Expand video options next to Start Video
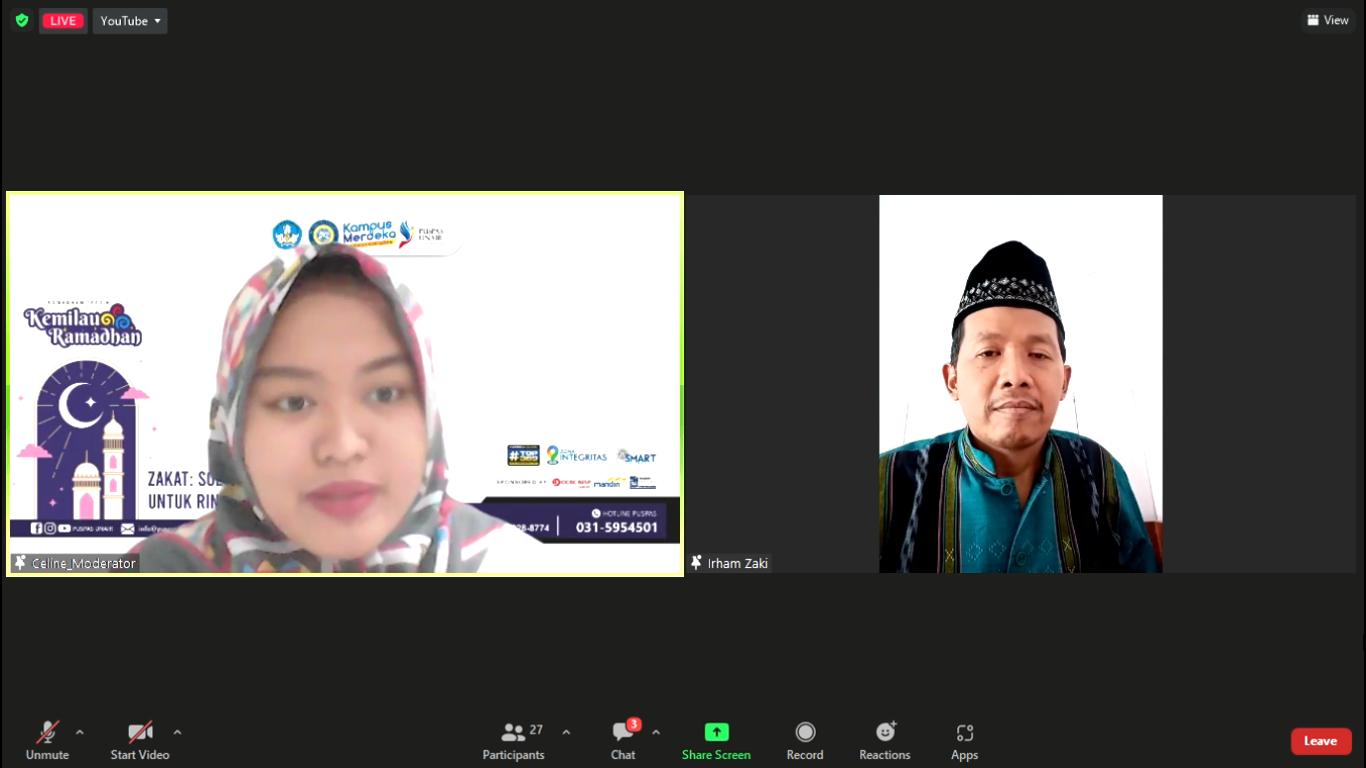Image resolution: width=1366 pixels, height=768 pixels. click(177, 730)
